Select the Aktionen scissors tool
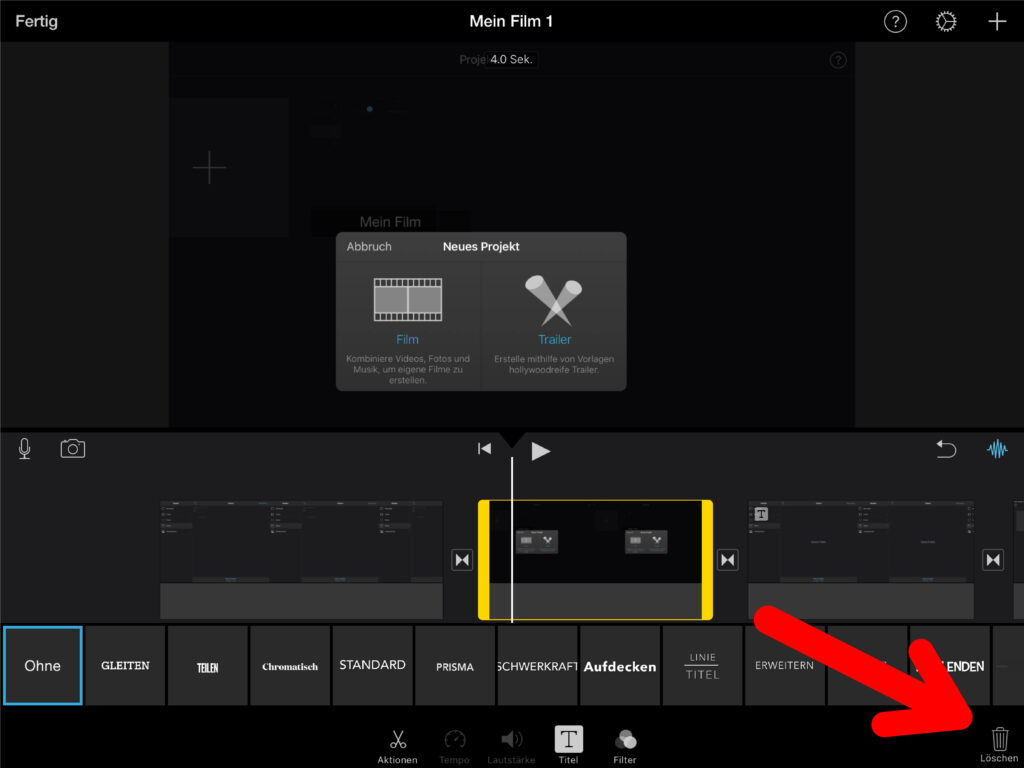Image resolution: width=1024 pixels, height=768 pixels. coord(397,745)
